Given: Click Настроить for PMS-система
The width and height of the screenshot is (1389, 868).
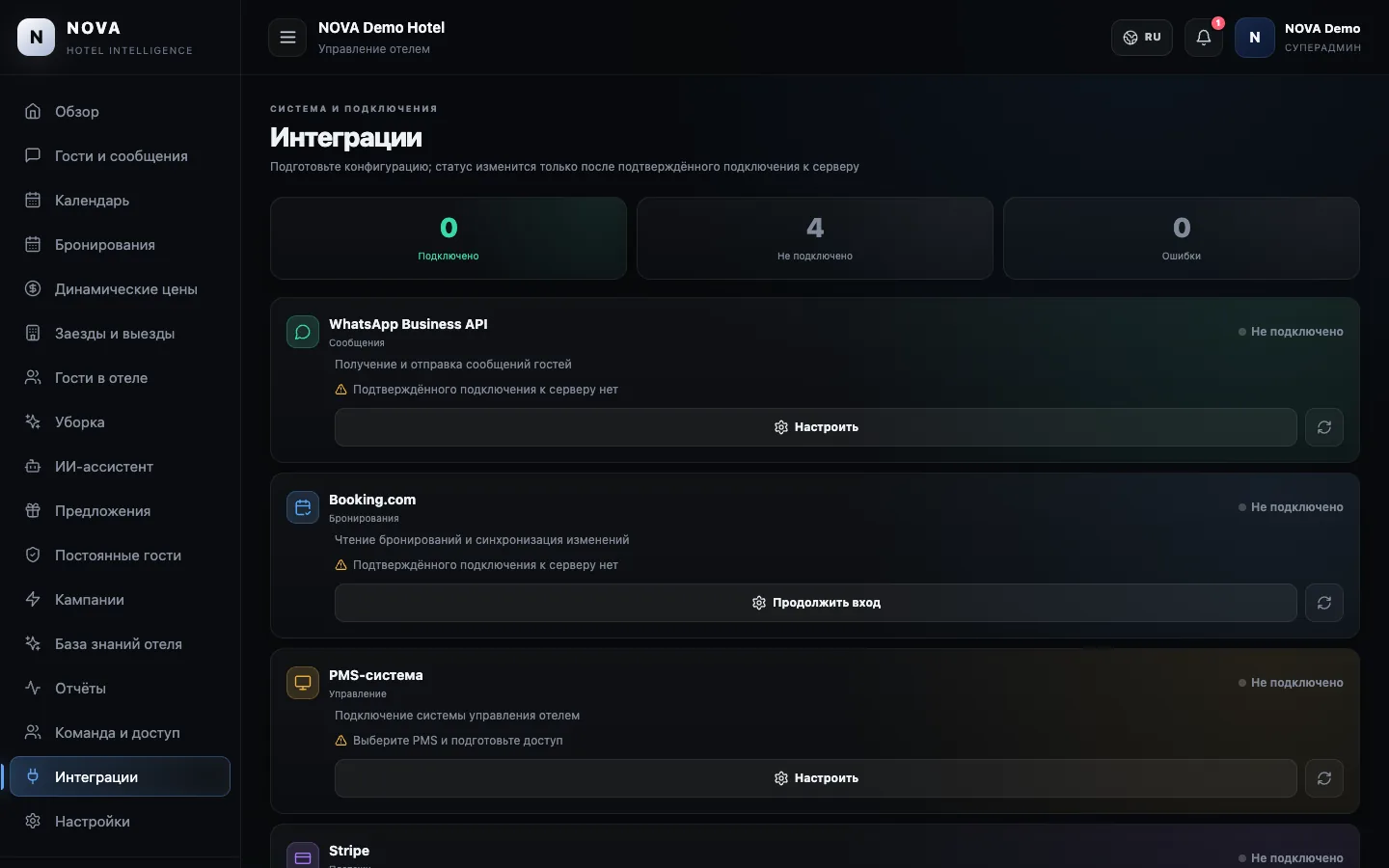Looking at the screenshot, I should (x=815, y=778).
